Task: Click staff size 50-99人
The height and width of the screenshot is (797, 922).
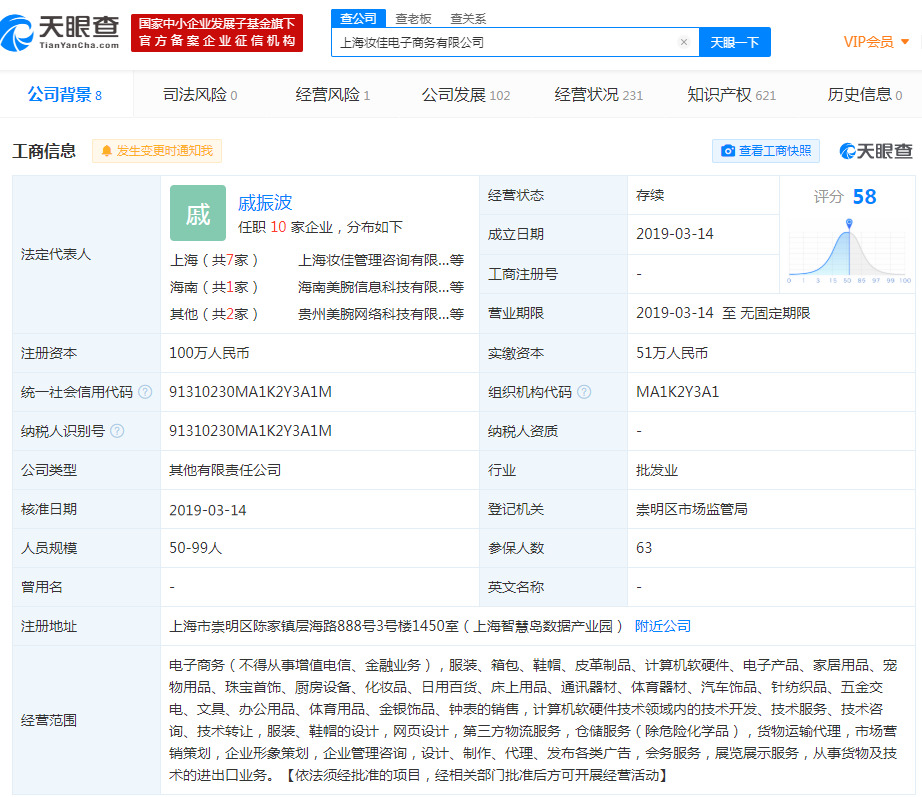Action: coord(196,548)
